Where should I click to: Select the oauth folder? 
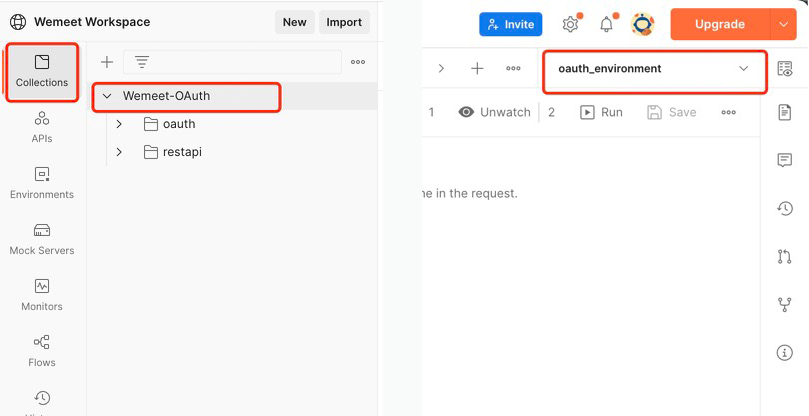coord(170,124)
